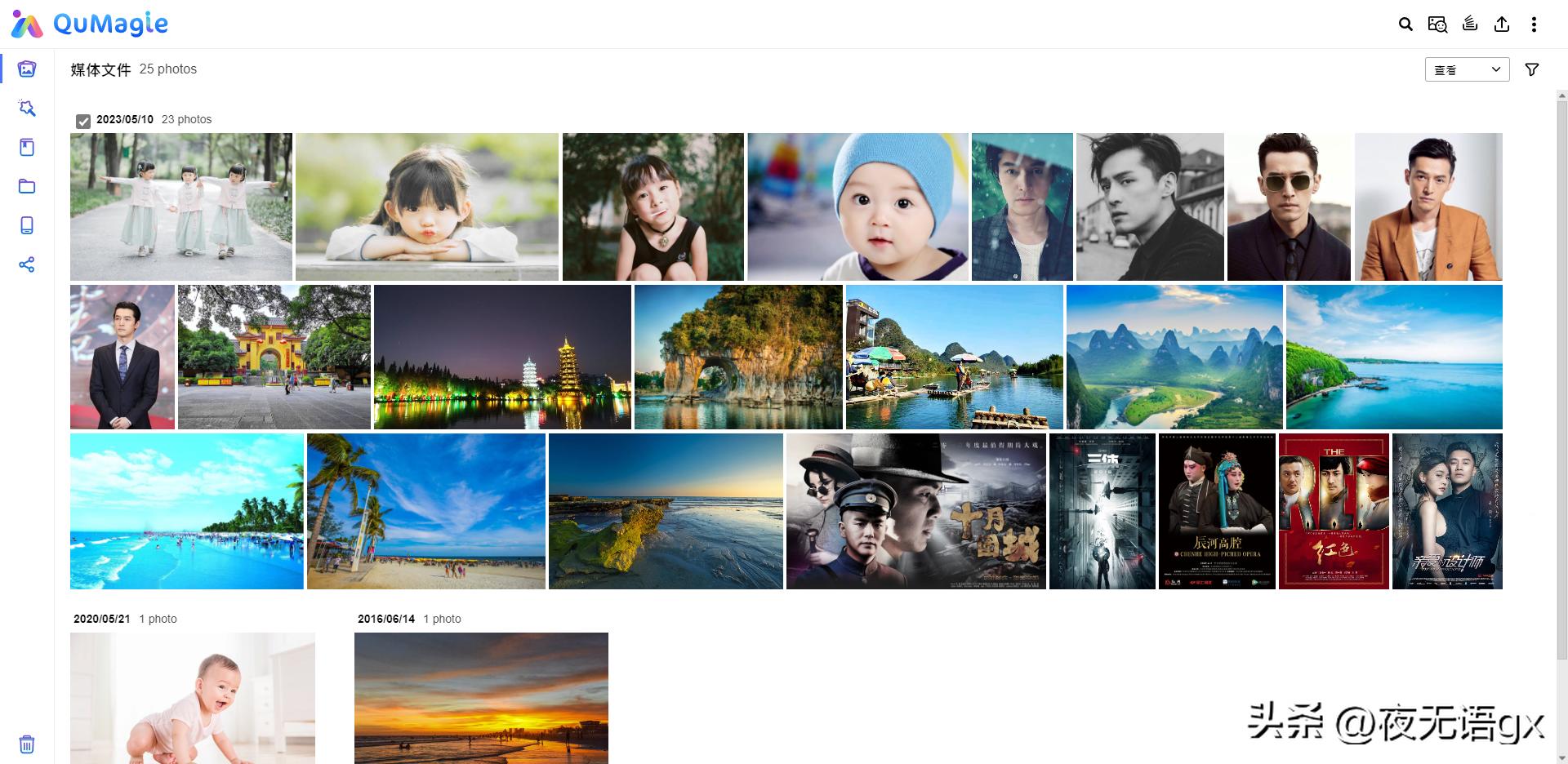Open photo of girl resting chin on hands
This screenshot has height=764, width=1568.
pos(427,207)
